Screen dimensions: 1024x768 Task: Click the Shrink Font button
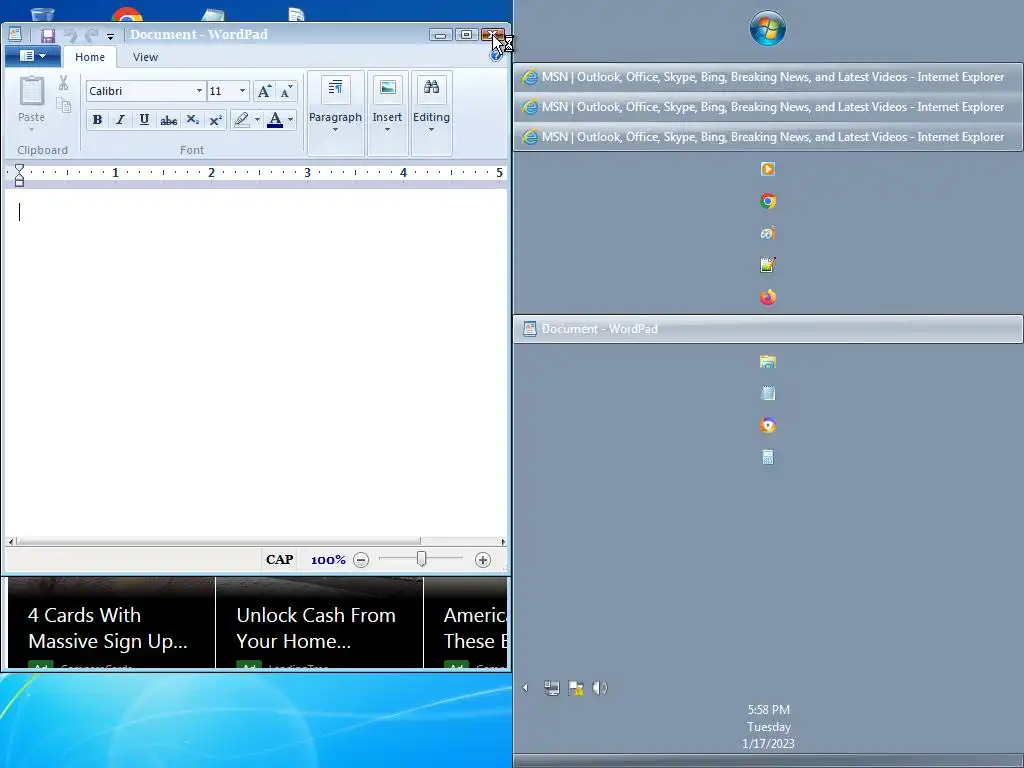coord(286,91)
